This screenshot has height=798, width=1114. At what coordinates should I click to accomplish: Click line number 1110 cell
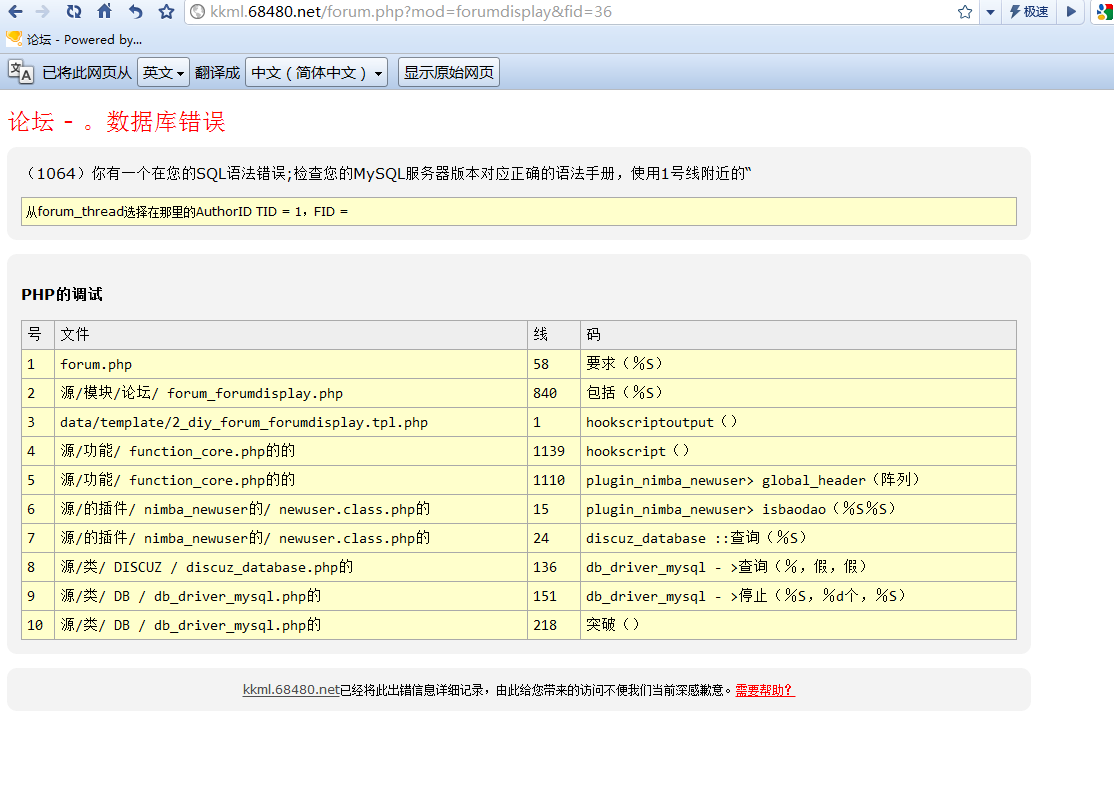point(553,480)
